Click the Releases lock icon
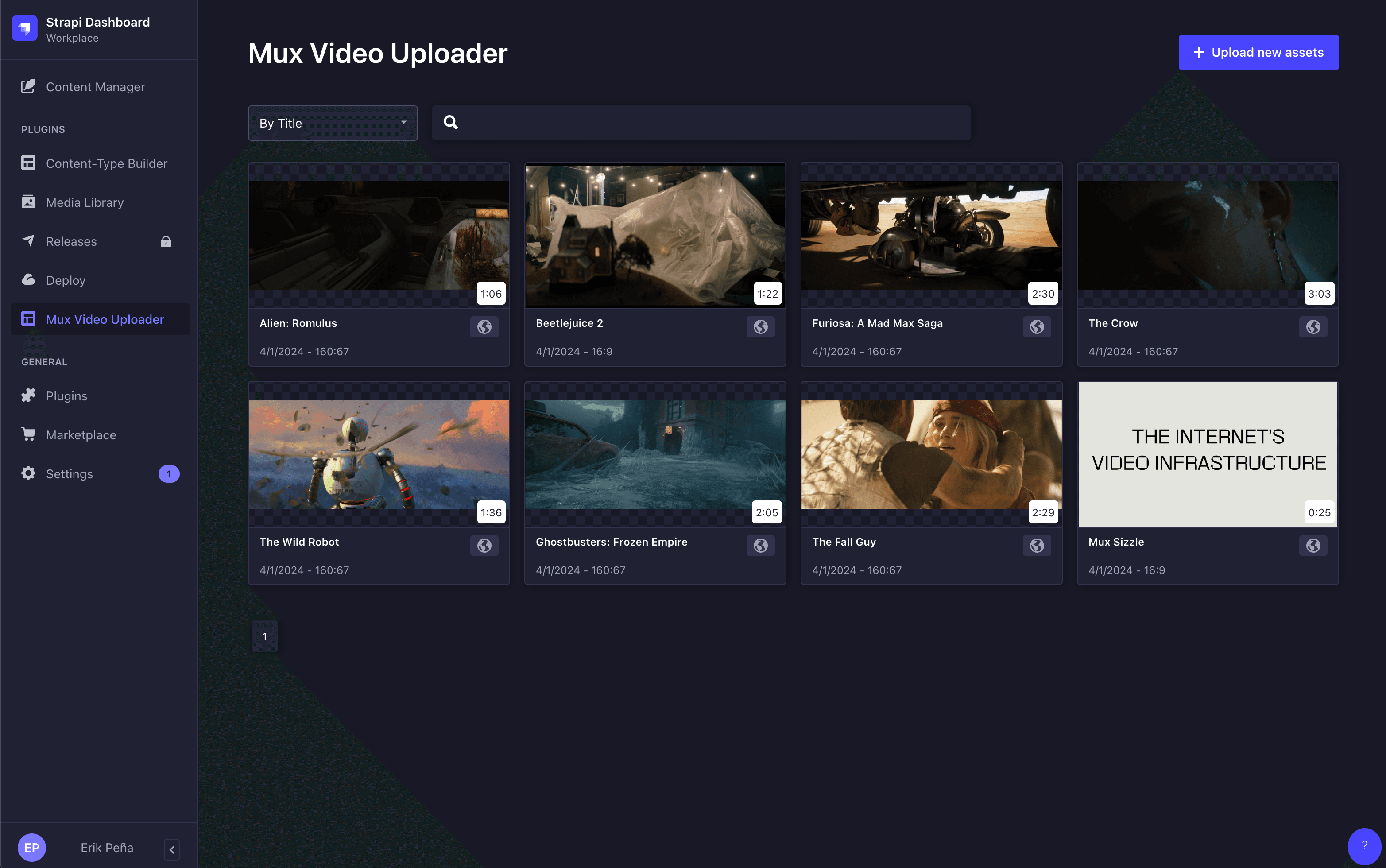The height and width of the screenshot is (868, 1386). click(166, 241)
